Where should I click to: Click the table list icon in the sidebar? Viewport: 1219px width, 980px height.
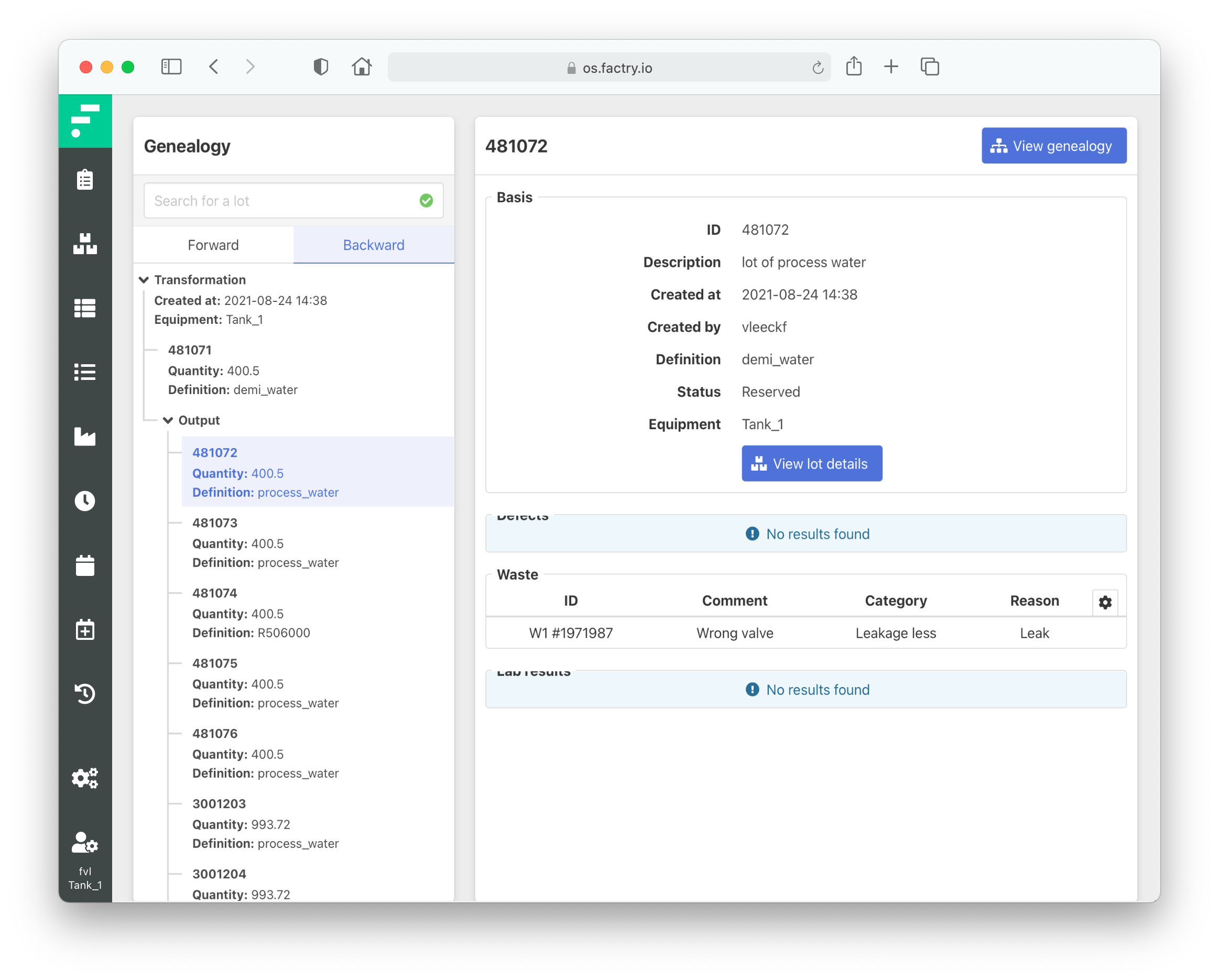(85, 308)
